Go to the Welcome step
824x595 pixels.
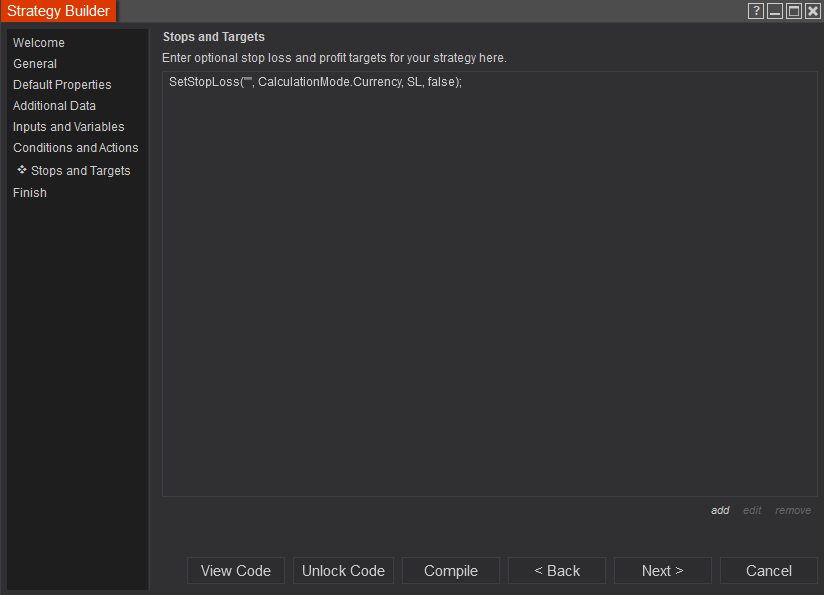(x=39, y=43)
